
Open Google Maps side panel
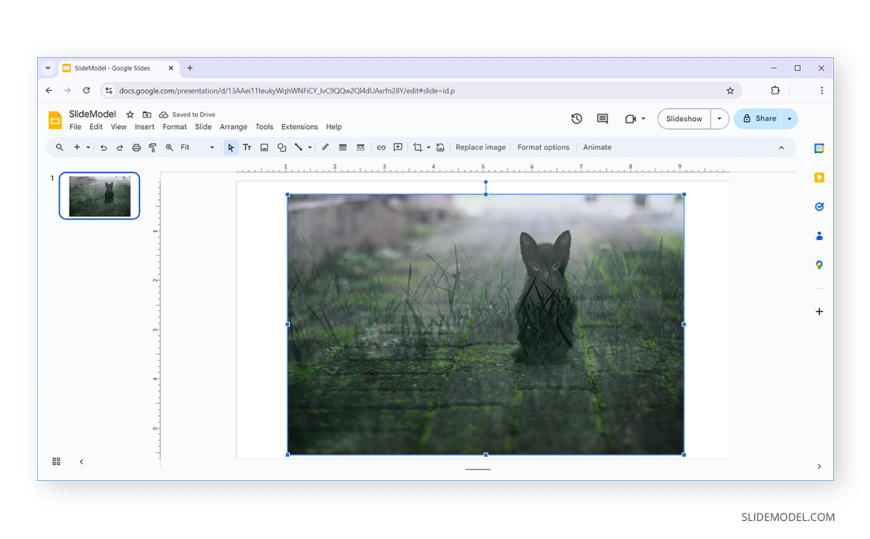[819, 265]
